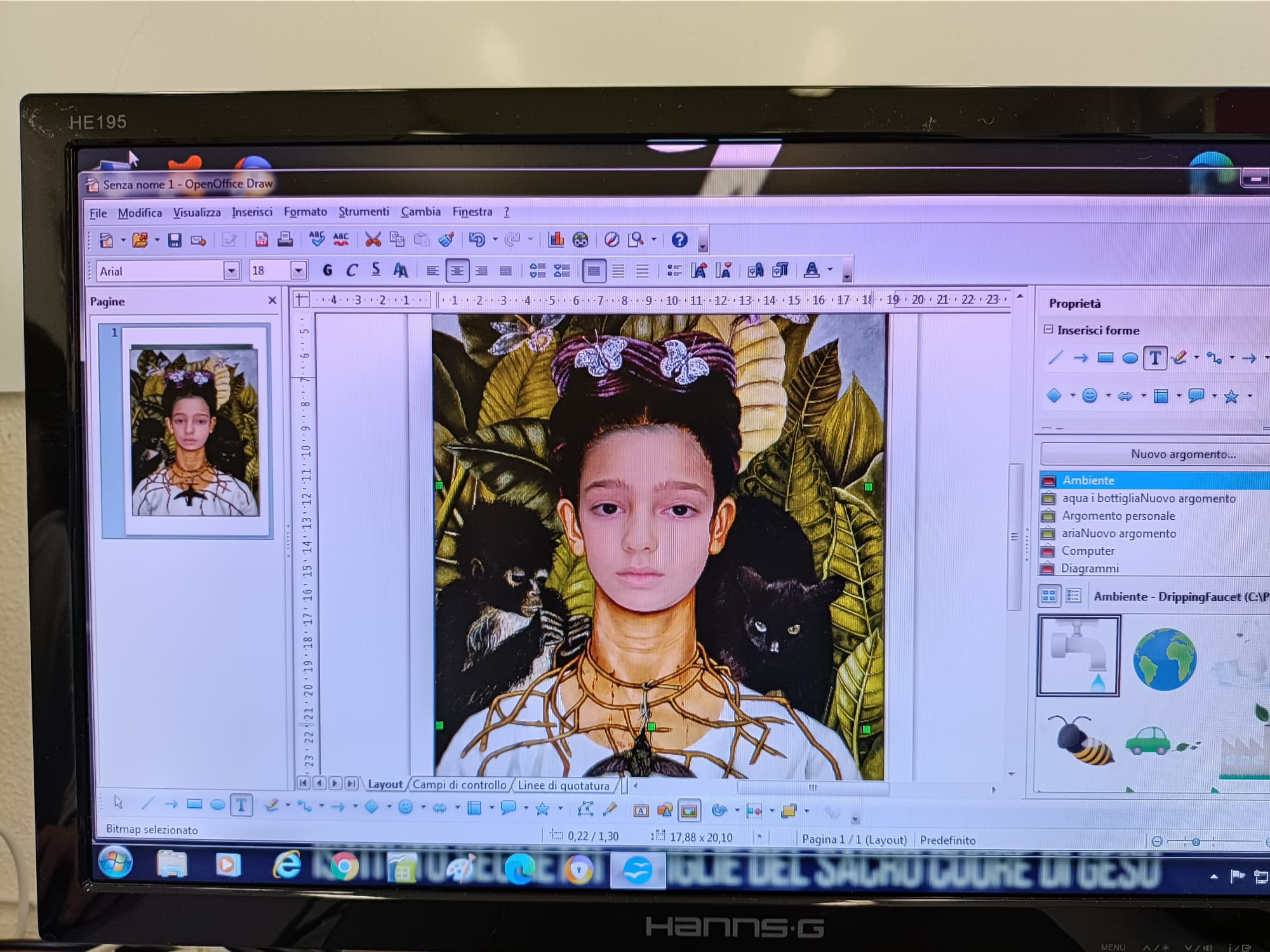Open the Formato menu
Screen dimensions: 1270x952
tap(305, 211)
